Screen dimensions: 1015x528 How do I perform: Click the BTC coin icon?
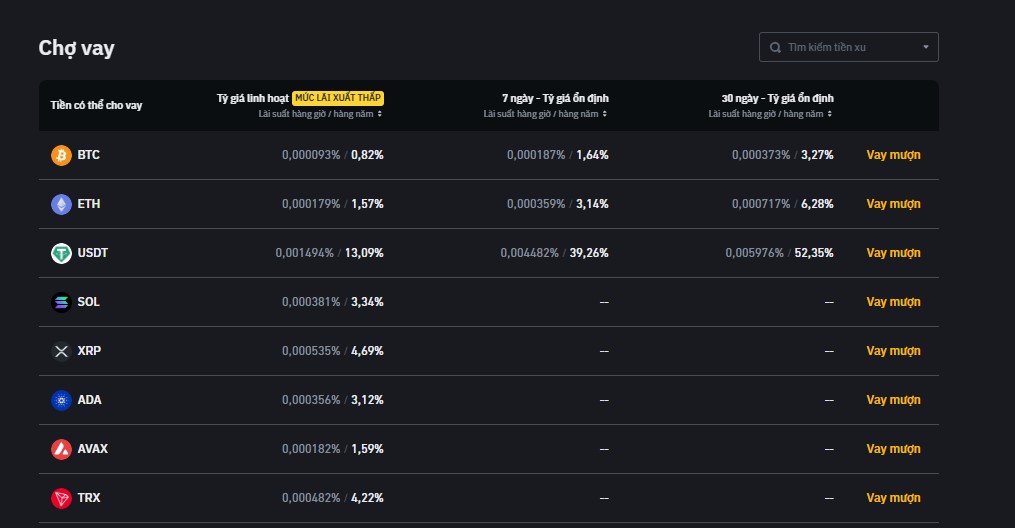click(x=61, y=155)
